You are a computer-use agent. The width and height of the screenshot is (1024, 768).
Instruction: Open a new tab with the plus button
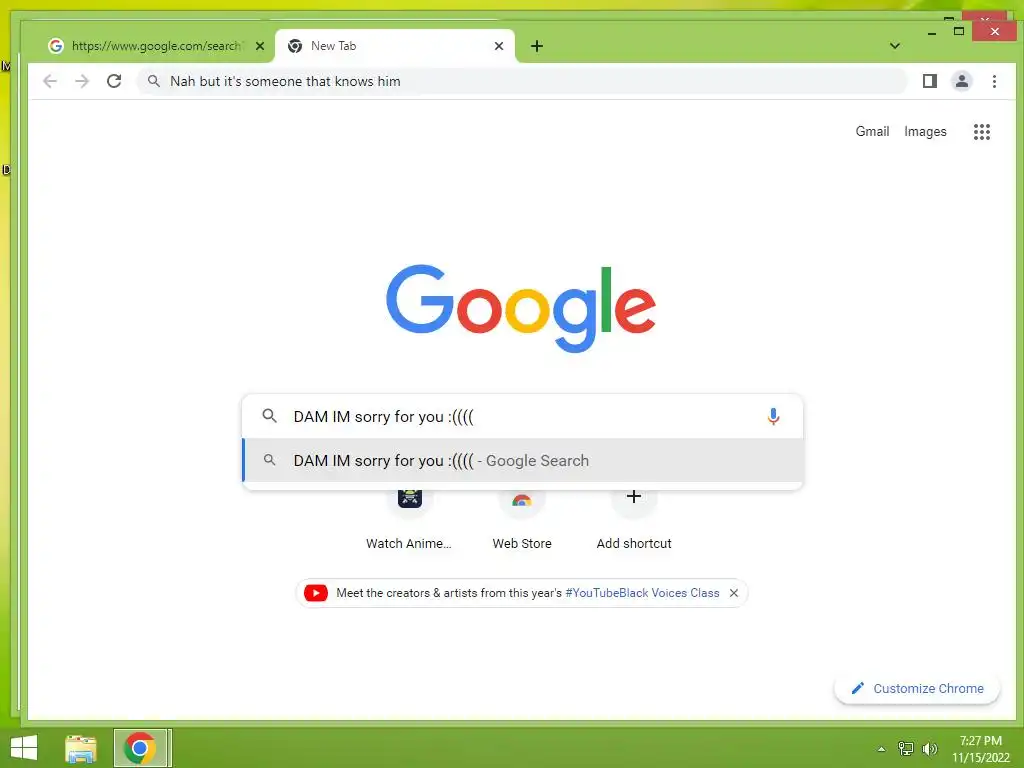point(537,46)
